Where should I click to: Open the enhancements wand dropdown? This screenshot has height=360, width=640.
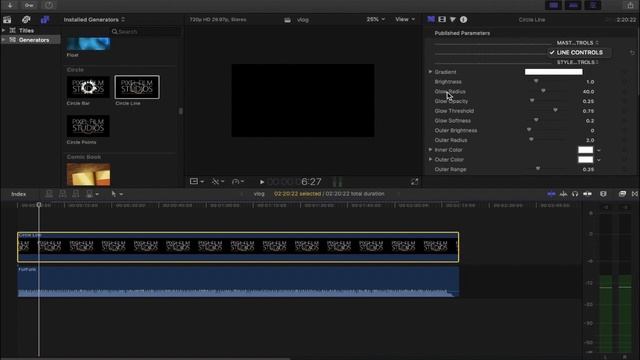point(218,181)
